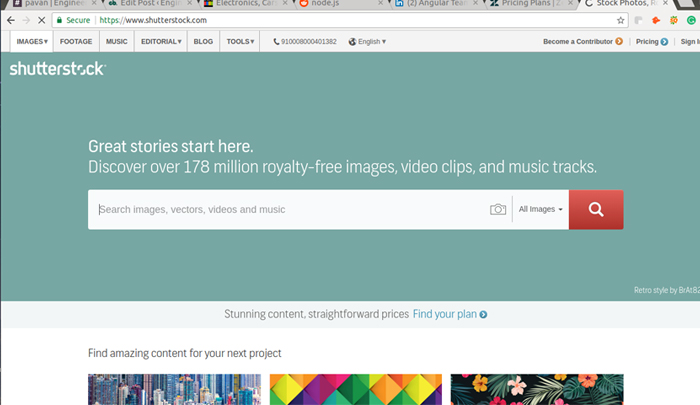The height and width of the screenshot is (405, 700).
Task: Open the English language dropdown
Action: (367, 42)
